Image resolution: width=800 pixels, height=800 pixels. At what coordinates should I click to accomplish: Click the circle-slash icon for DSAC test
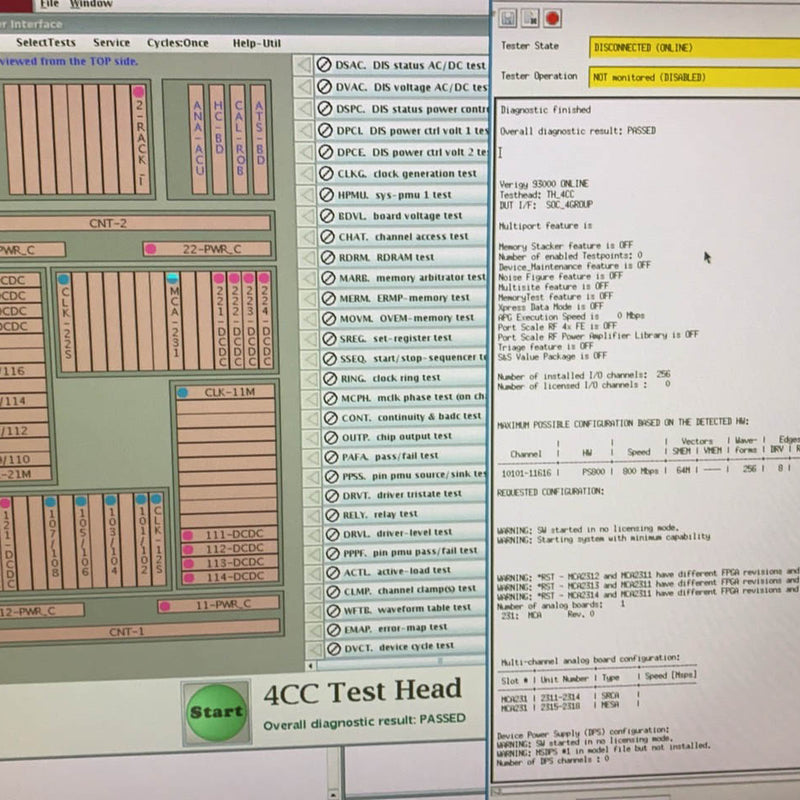click(323, 65)
